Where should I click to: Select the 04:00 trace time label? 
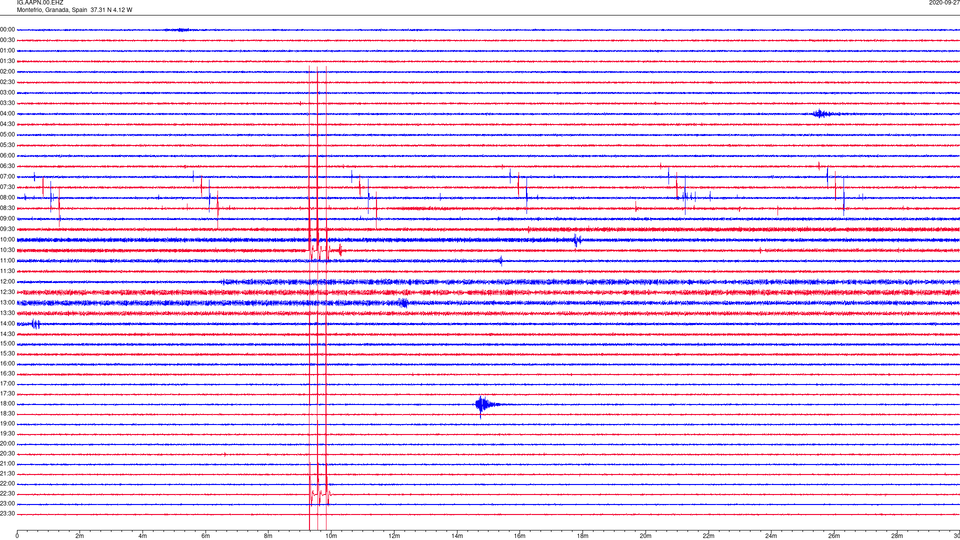7,114
